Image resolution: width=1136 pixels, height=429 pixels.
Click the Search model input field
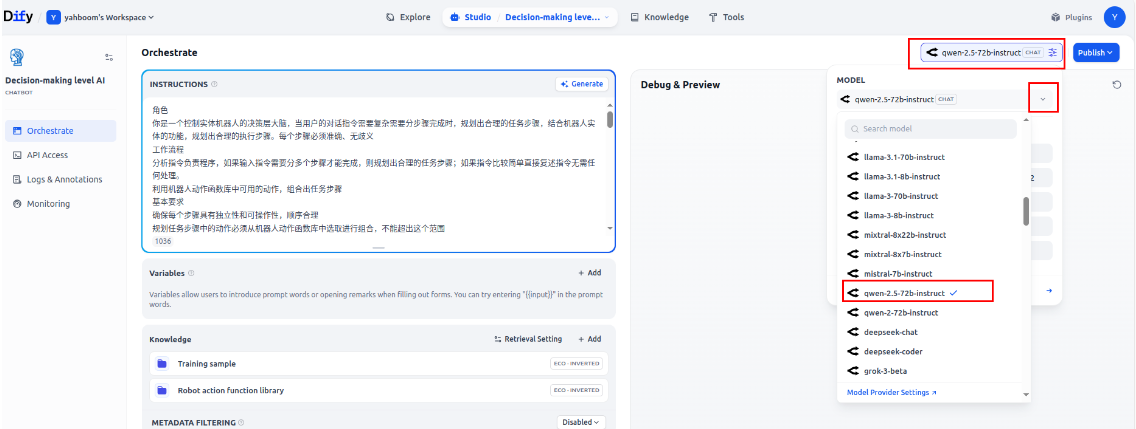(x=931, y=129)
